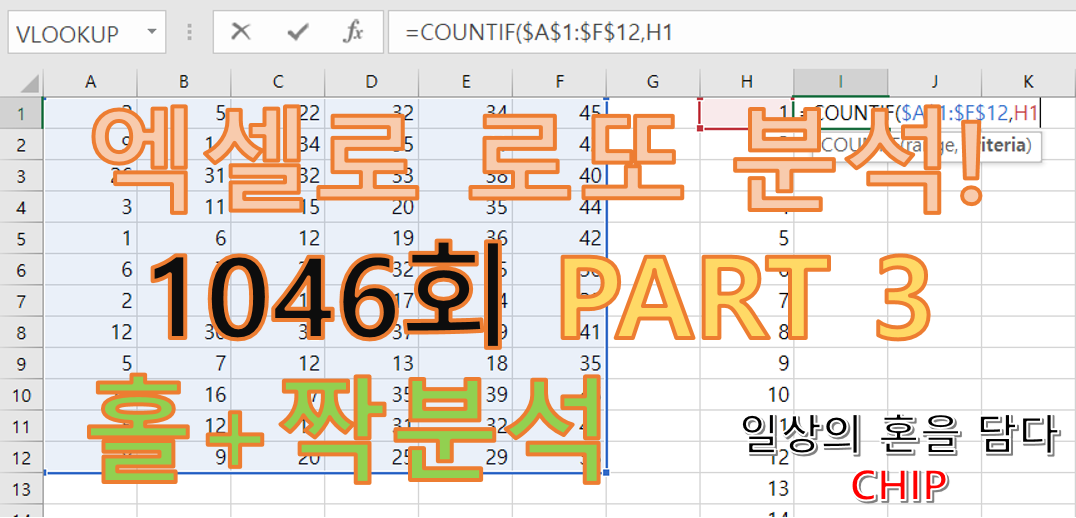Click inside the formula bar COUNTIF text
Viewport: 1076px width, 518px height.
tap(539, 32)
